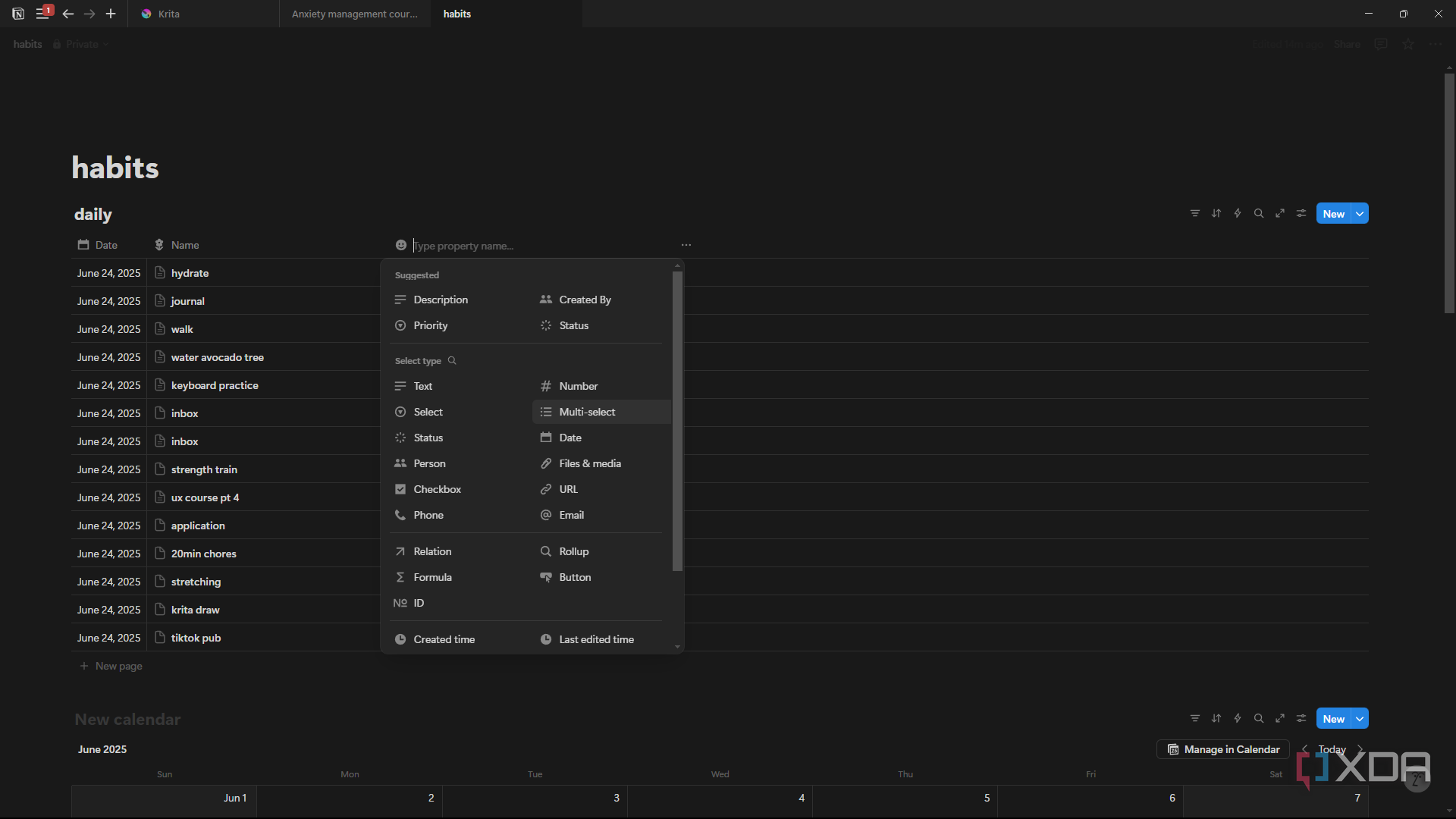Expand calendar New button dropdown arrow
Viewport: 1456px width, 819px height.
point(1360,719)
